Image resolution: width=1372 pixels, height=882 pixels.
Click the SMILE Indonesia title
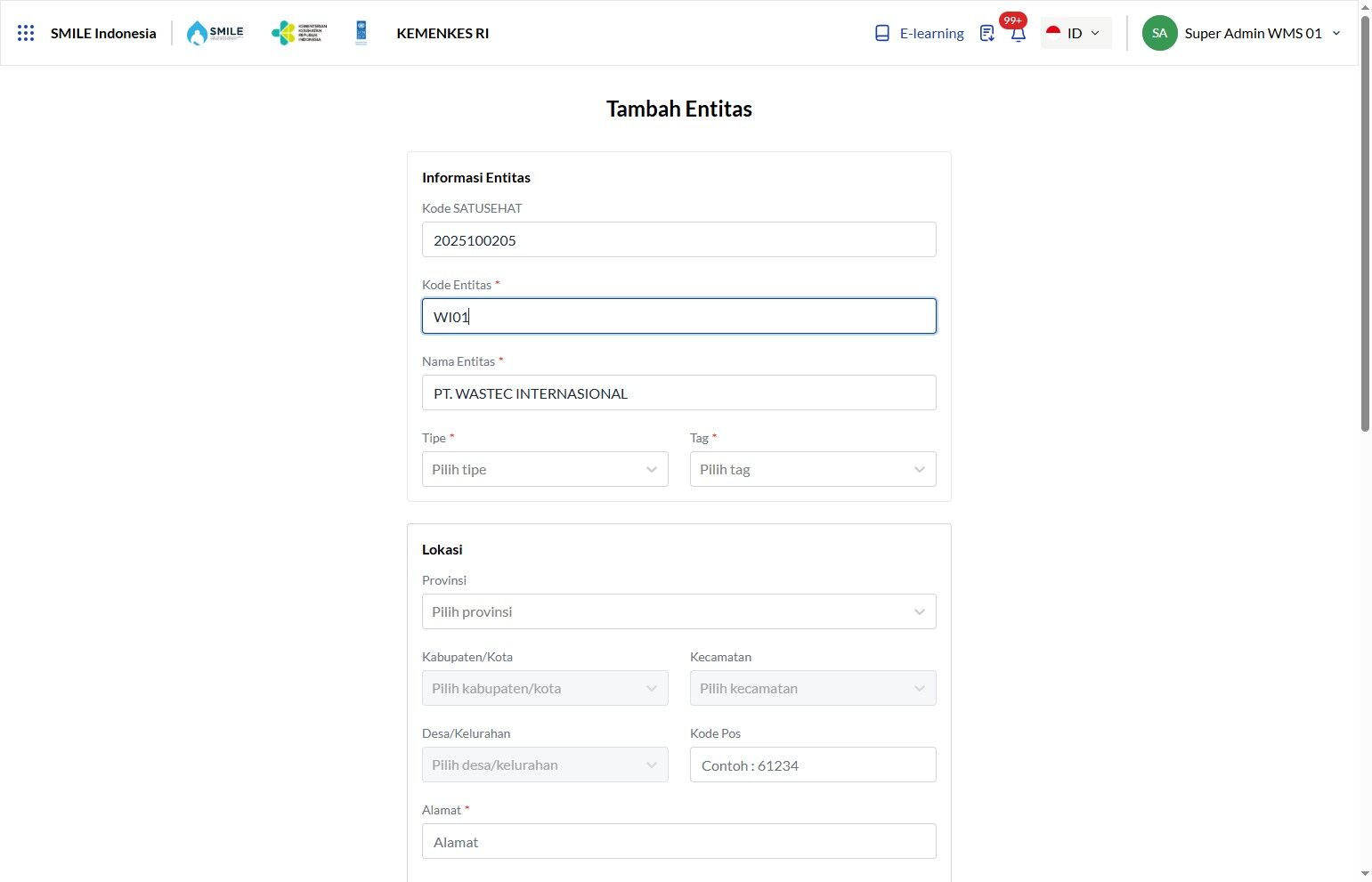coord(103,33)
